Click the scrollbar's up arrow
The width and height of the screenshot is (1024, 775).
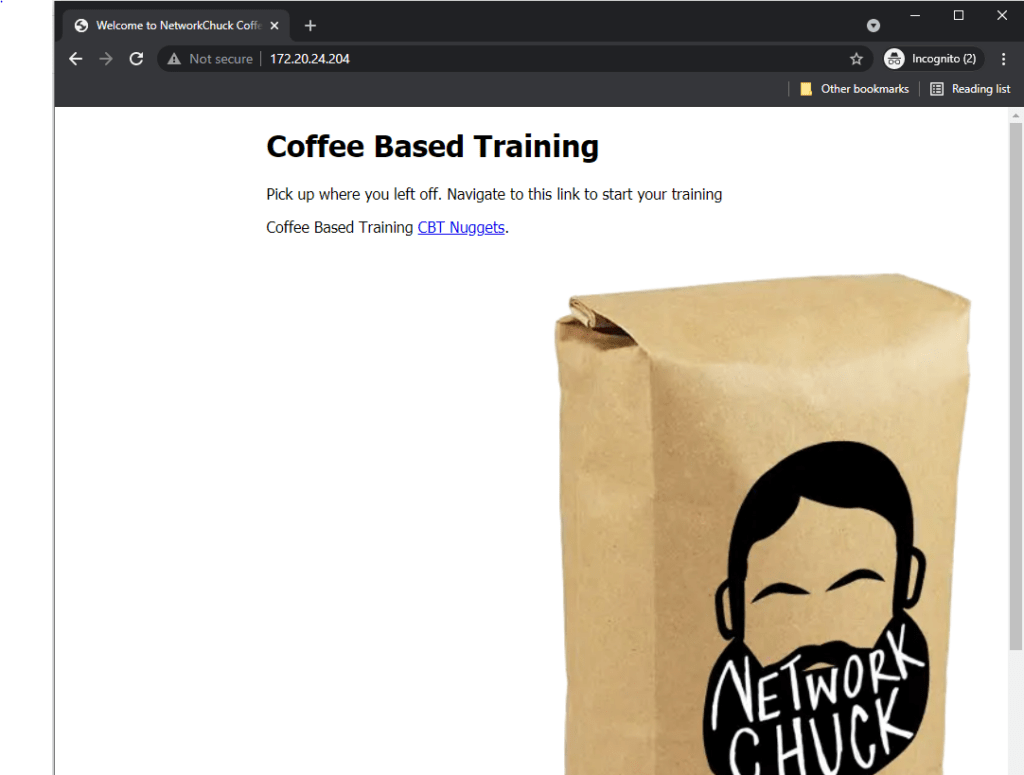[1015, 116]
